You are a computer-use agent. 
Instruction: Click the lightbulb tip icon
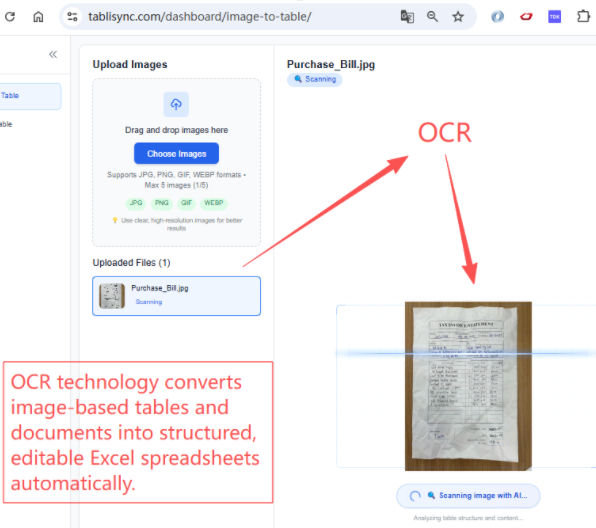[x=115, y=220]
